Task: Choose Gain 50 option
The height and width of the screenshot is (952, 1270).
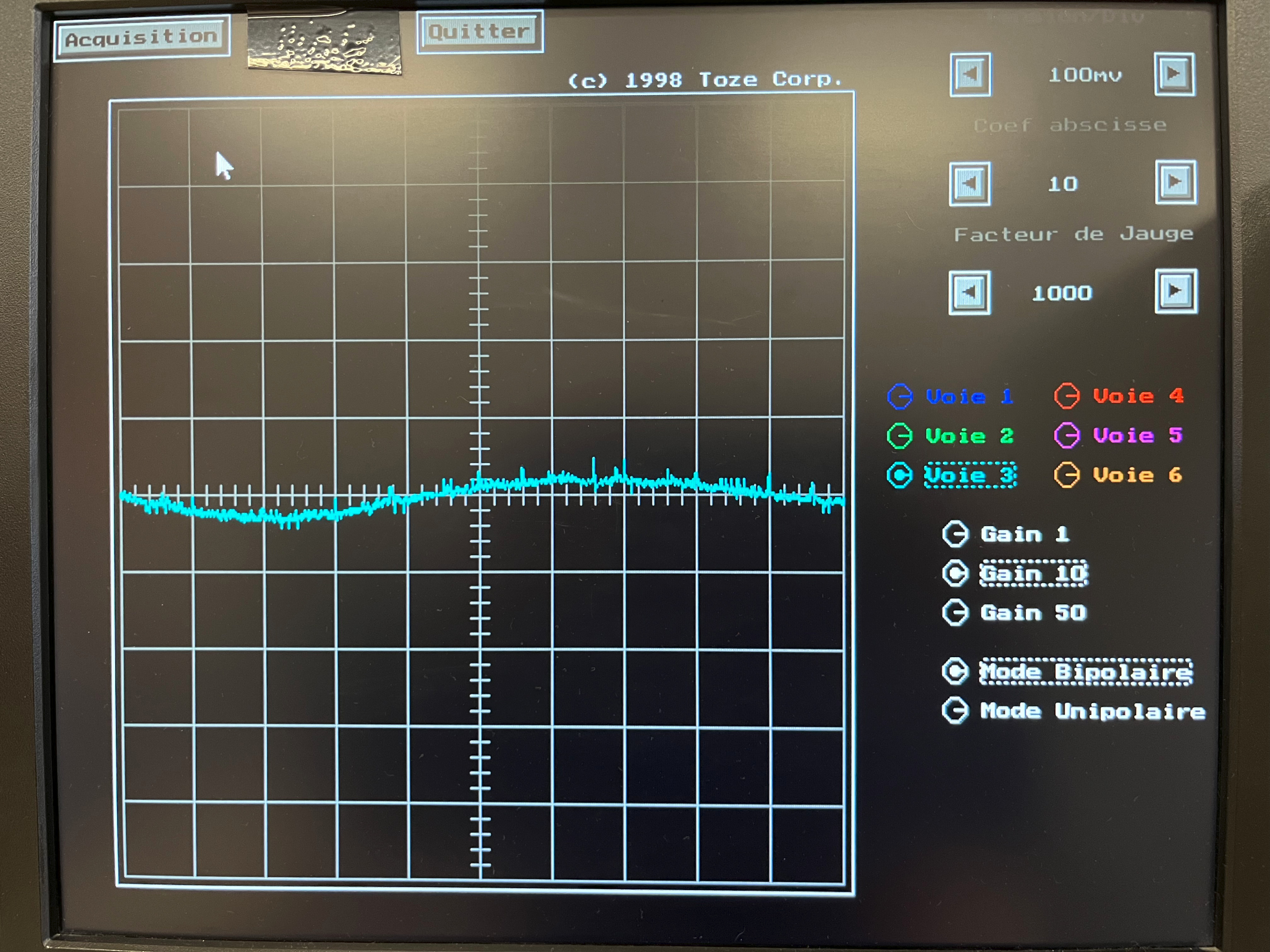Action: coord(955,613)
